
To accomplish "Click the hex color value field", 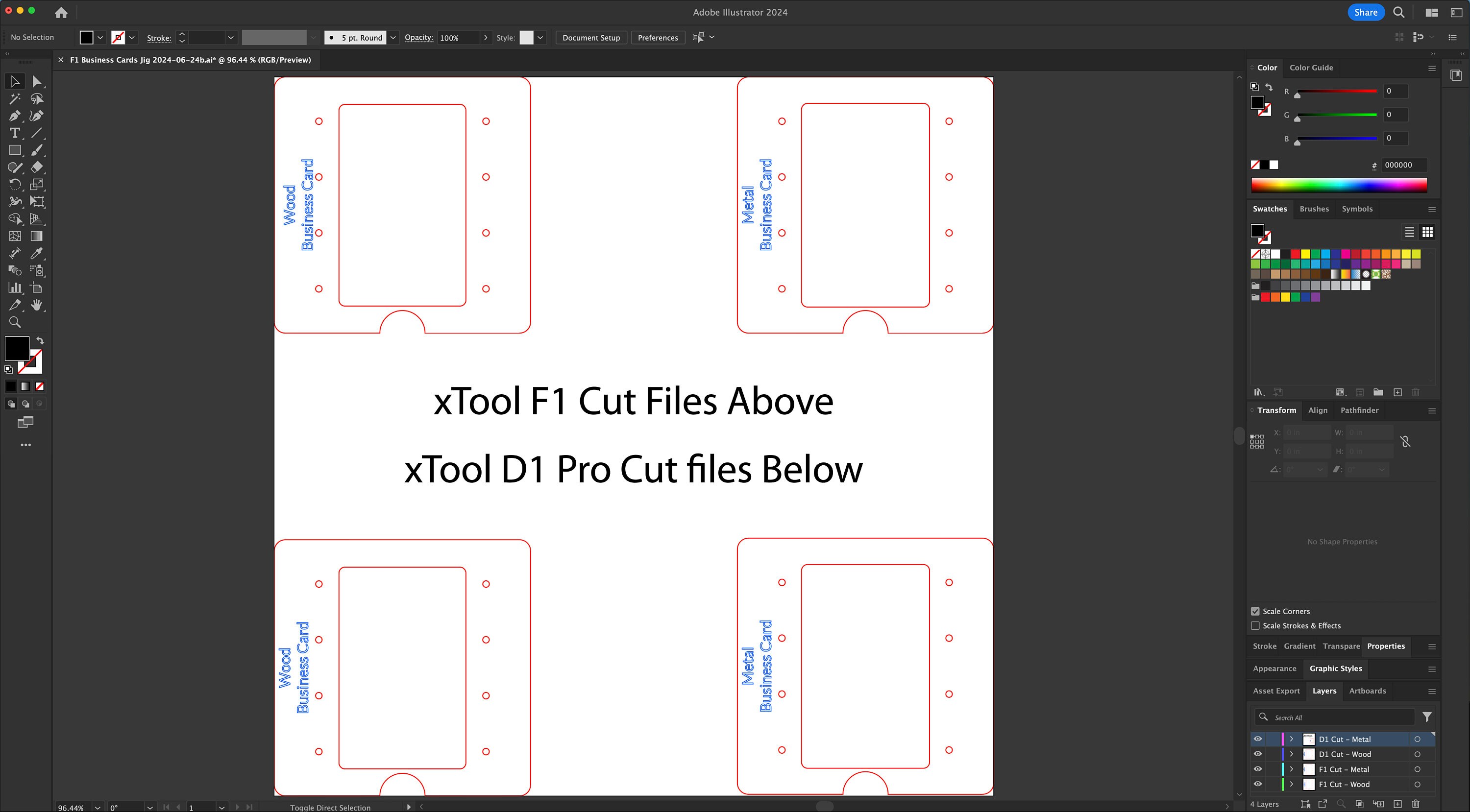I will (x=1404, y=165).
